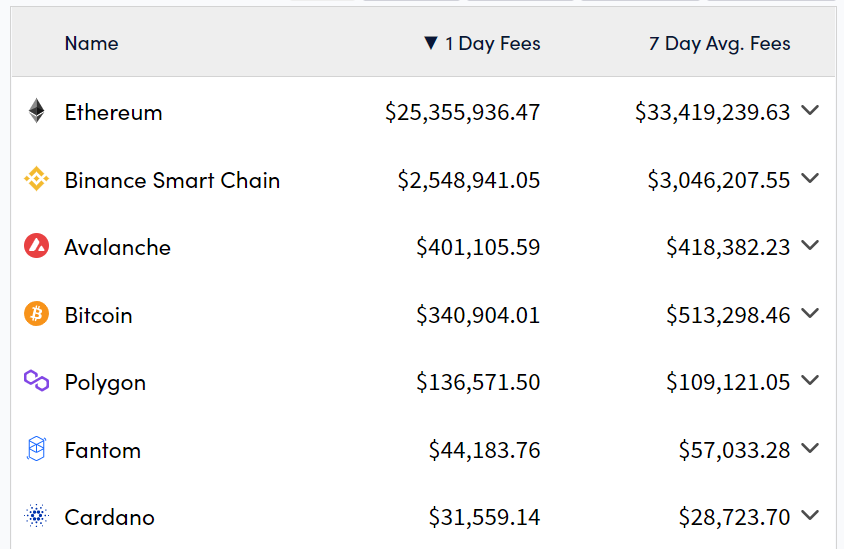The image size is (844, 549).
Task: Click the Binance Smart Chain logo icon
Action: click(37, 179)
